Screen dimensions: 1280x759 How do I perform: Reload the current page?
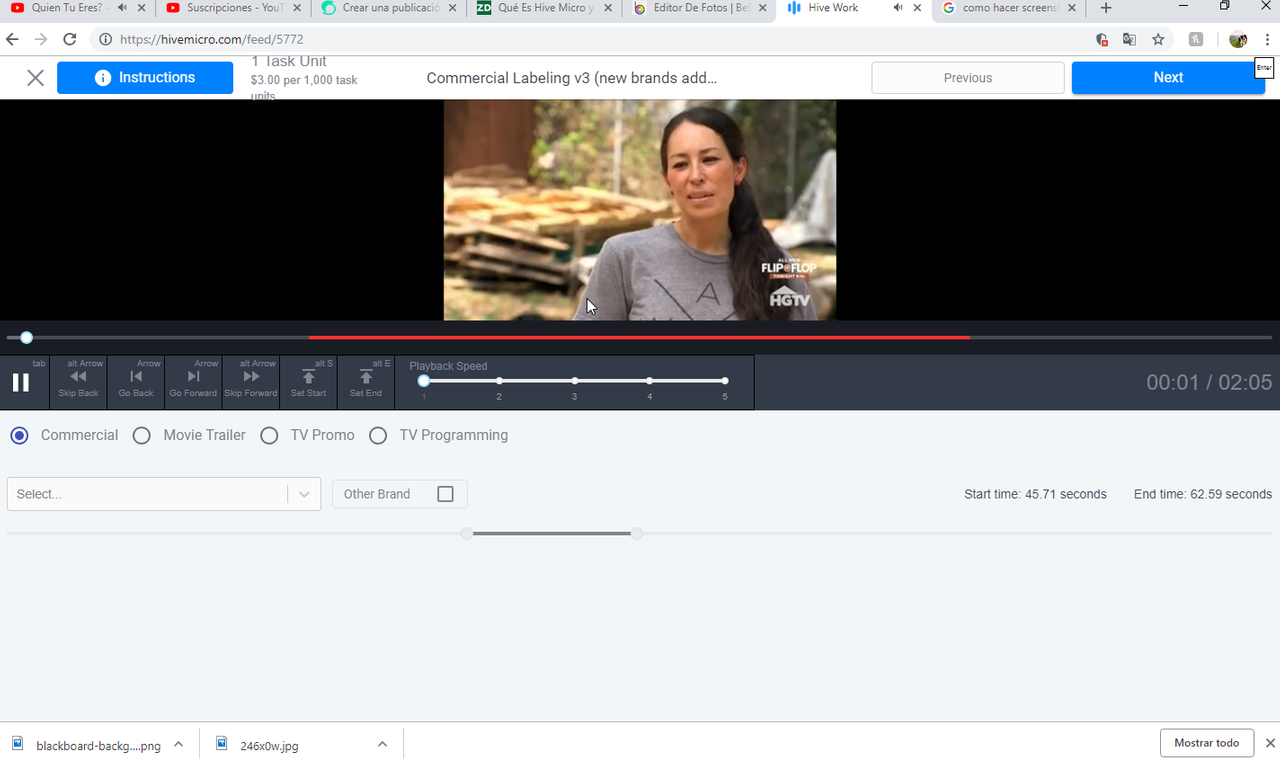pyautogui.click(x=70, y=40)
